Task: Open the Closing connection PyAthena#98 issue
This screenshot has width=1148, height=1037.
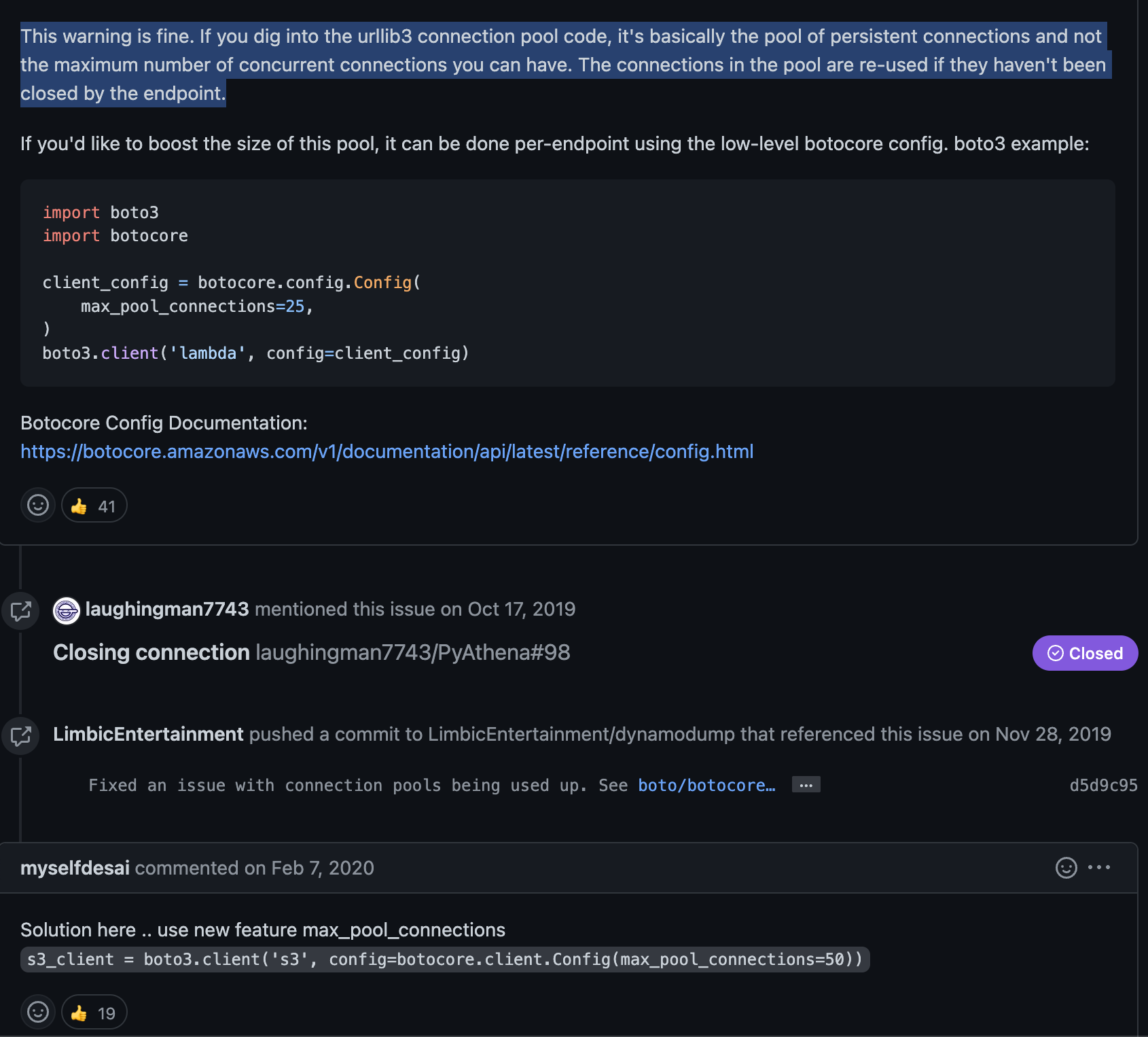Action: click(x=151, y=652)
